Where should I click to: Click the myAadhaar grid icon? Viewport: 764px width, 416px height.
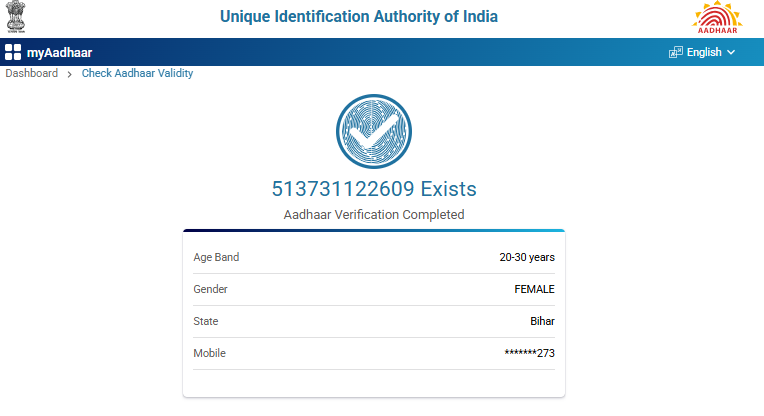[13, 52]
